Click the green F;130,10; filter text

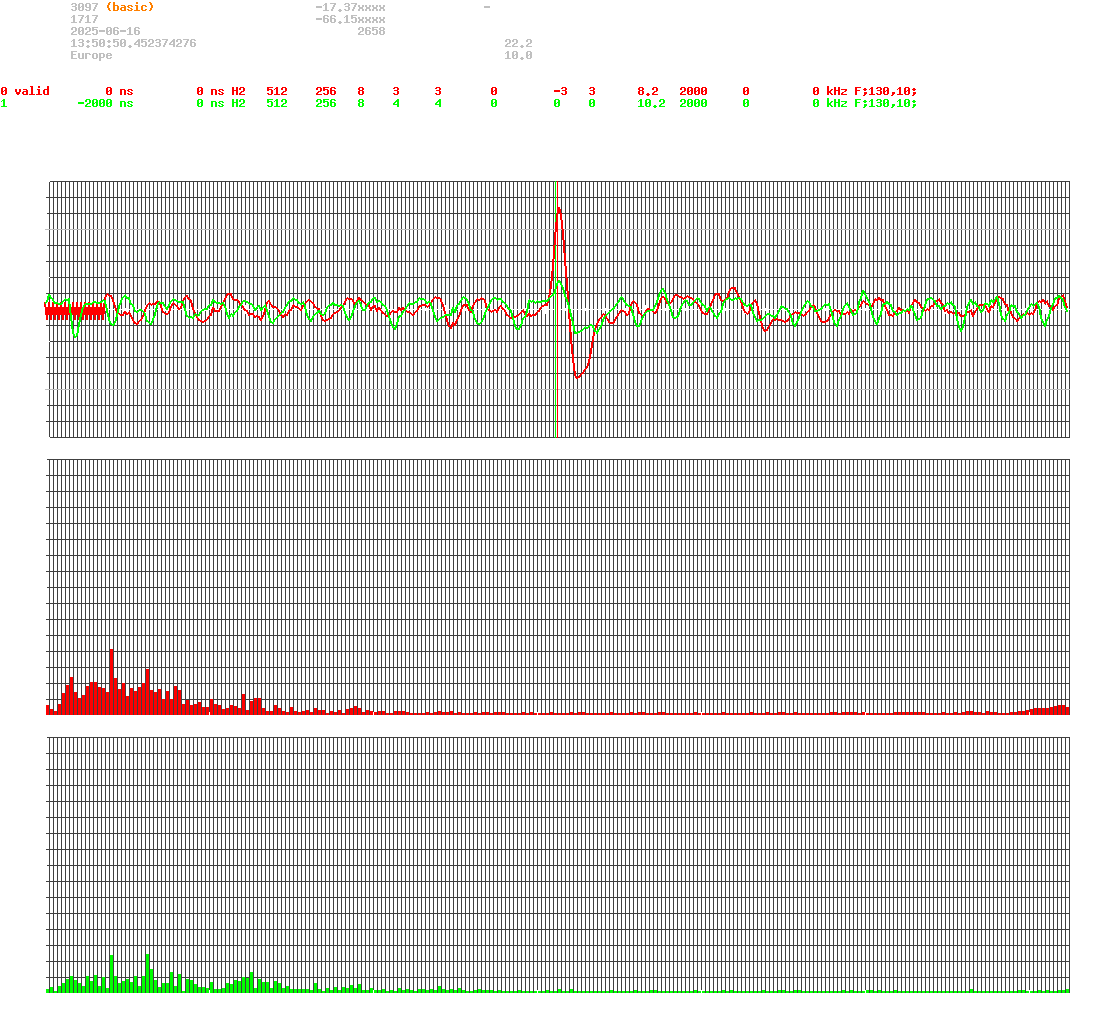(x=885, y=103)
